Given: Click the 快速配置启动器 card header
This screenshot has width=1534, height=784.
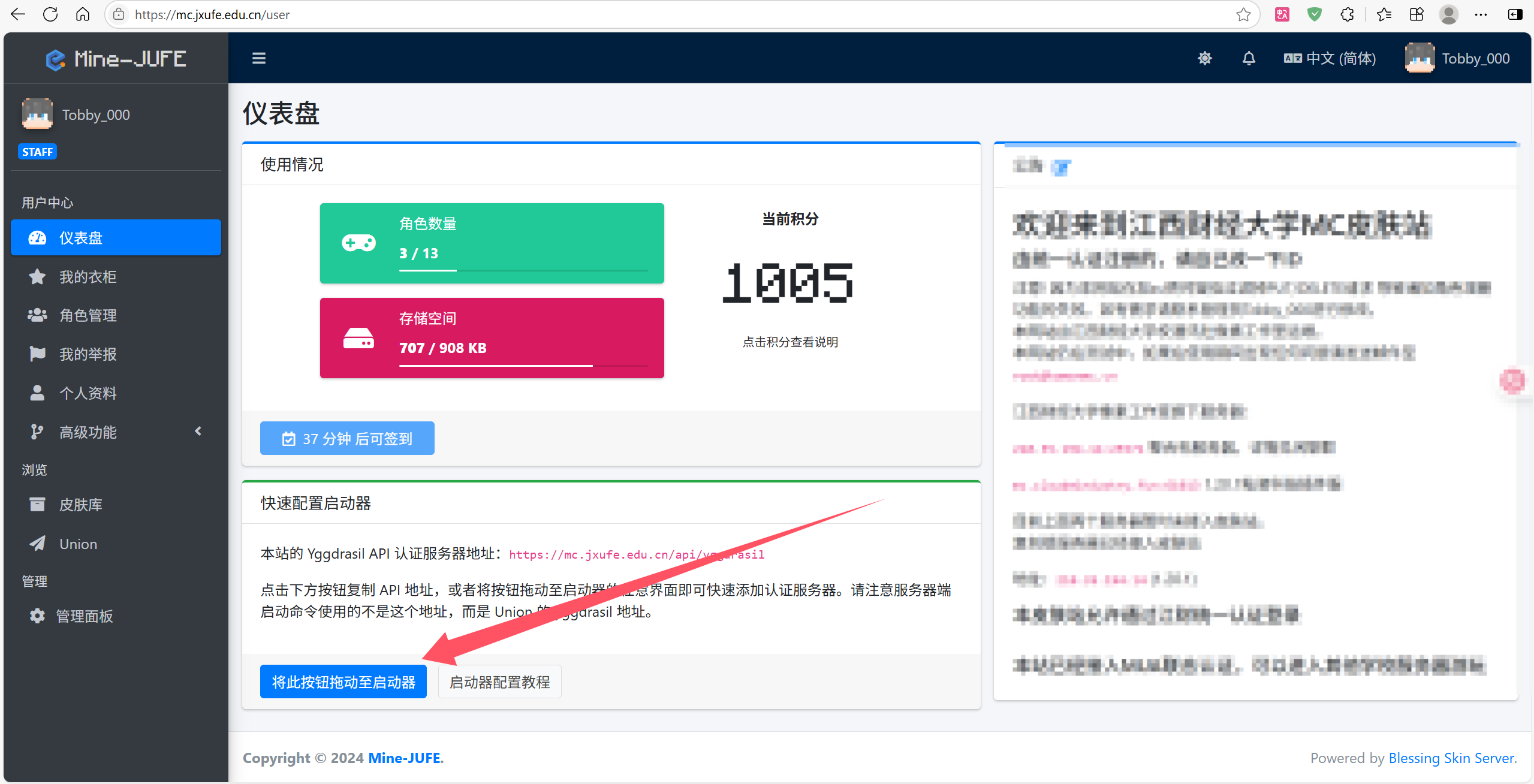Looking at the screenshot, I should pyautogui.click(x=611, y=503).
